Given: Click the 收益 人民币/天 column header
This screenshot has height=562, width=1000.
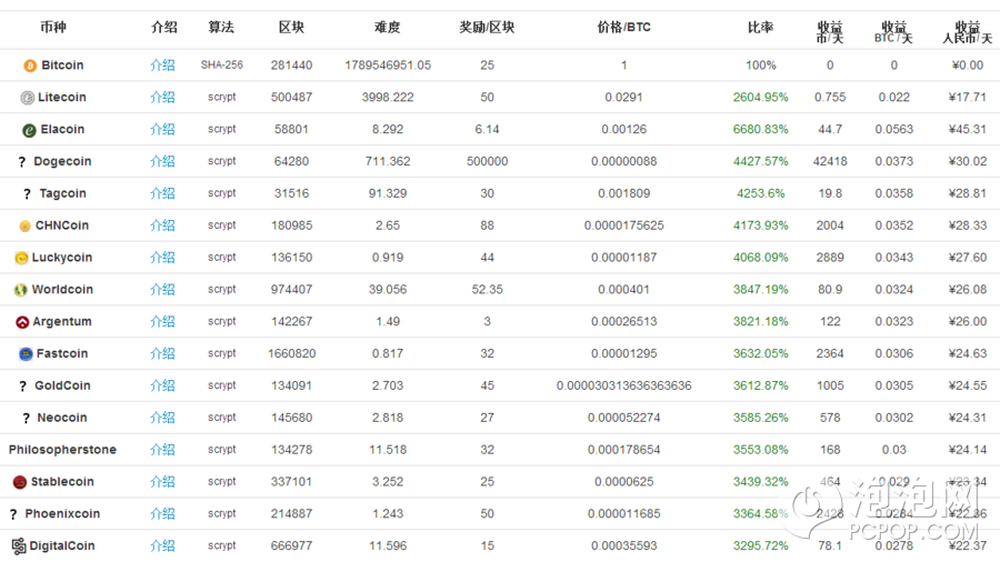Looking at the screenshot, I should point(967,32).
